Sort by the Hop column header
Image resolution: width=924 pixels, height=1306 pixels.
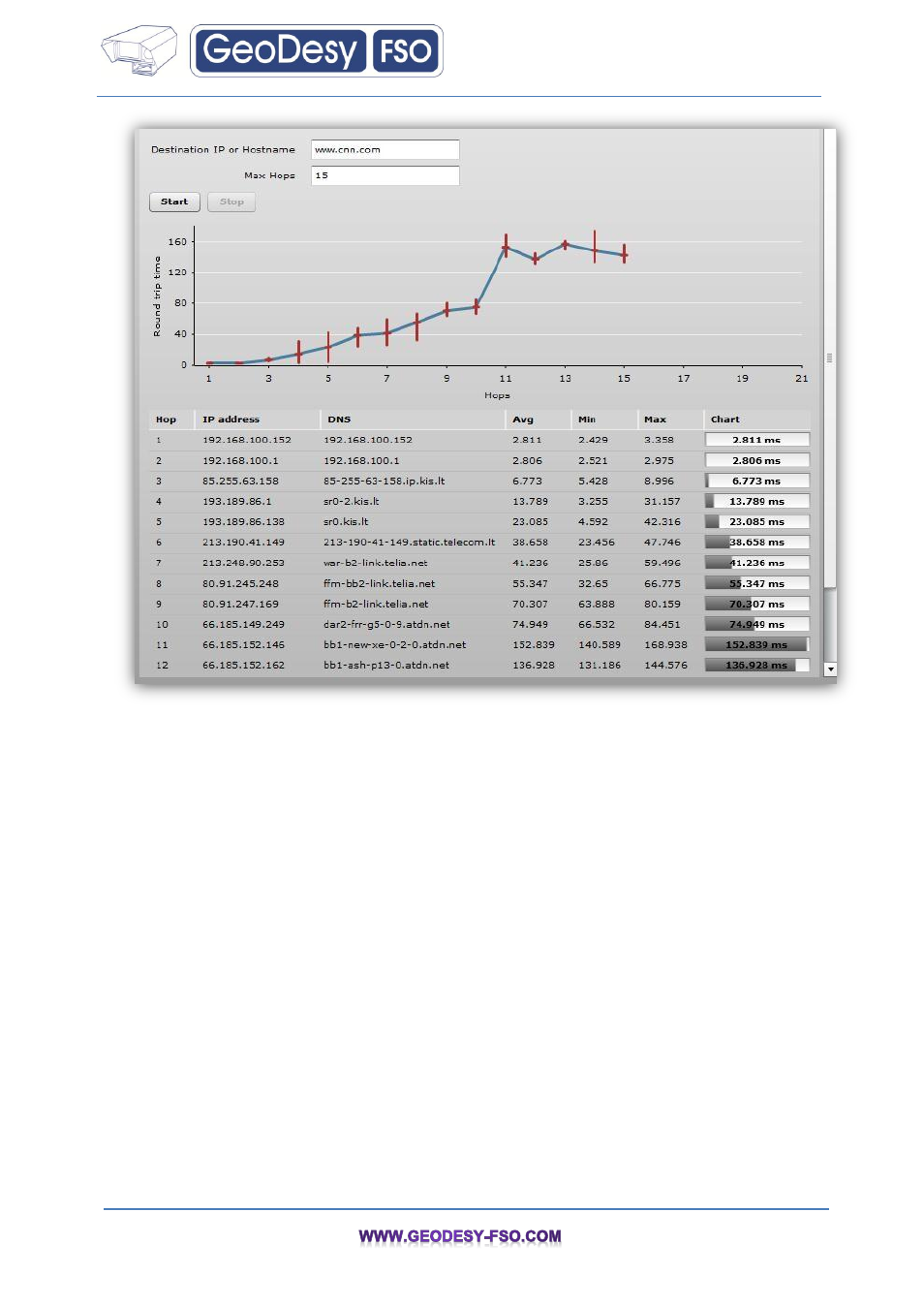coord(166,420)
